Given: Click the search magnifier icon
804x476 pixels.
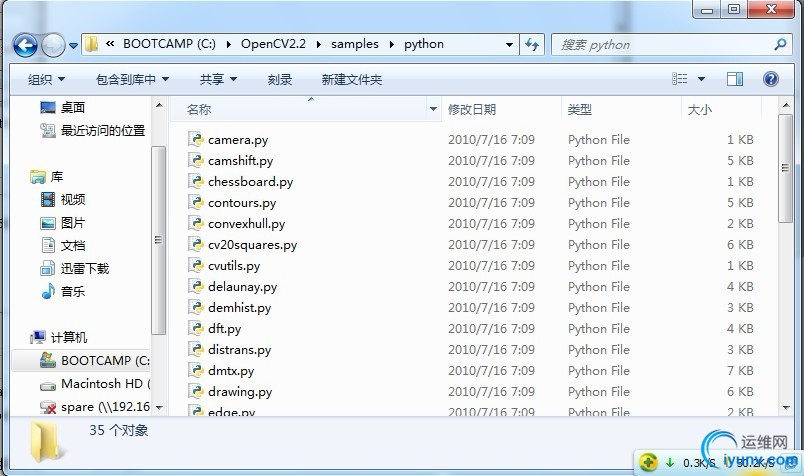Looking at the screenshot, I should tap(780, 45).
